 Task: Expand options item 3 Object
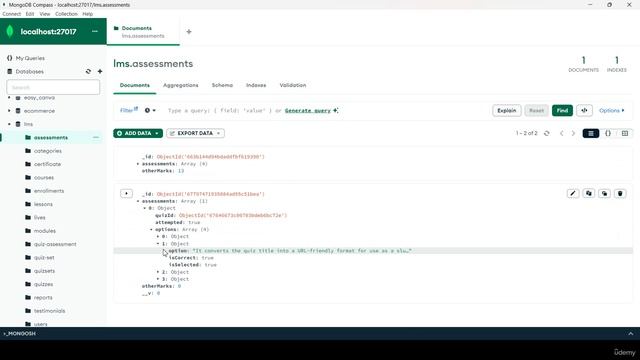point(158,279)
